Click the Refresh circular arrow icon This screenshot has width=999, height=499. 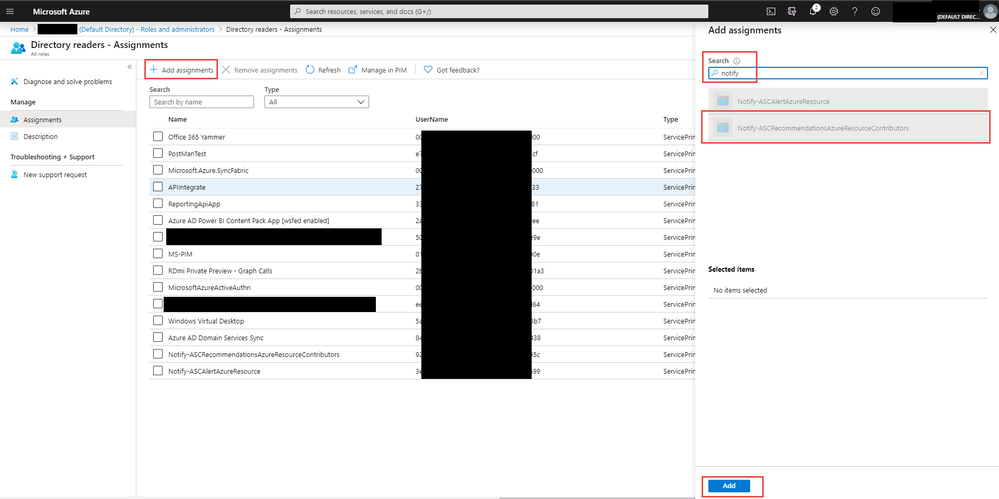click(x=310, y=69)
